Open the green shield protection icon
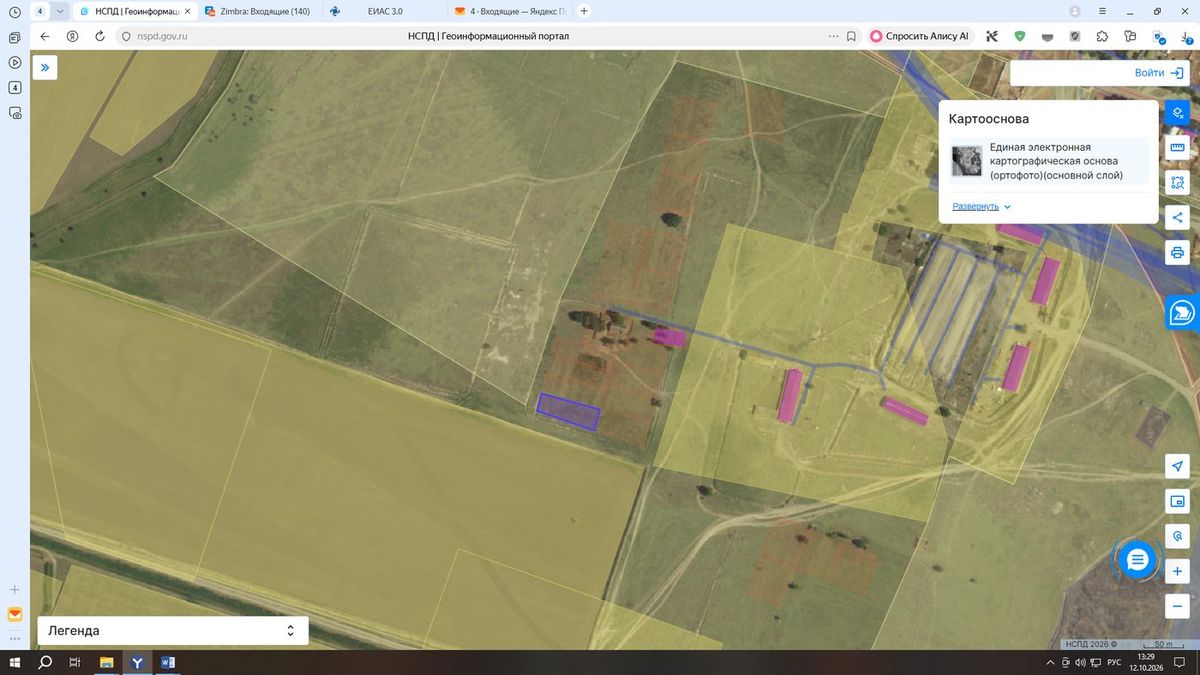Screen dimensions: 1200x675 coord(1020,36)
